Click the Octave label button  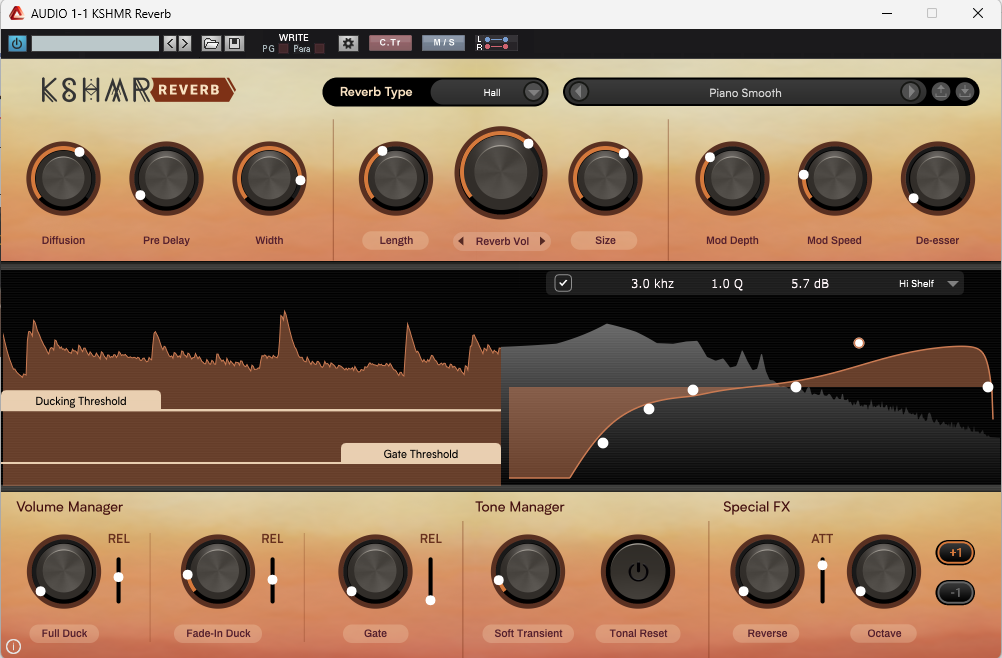(x=884, y=633)
